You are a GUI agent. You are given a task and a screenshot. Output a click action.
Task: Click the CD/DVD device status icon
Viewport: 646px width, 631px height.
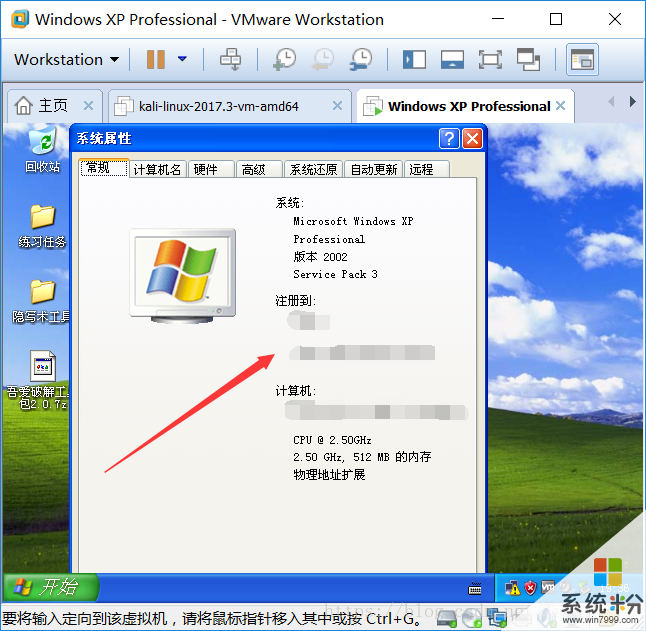pos(471,618)
